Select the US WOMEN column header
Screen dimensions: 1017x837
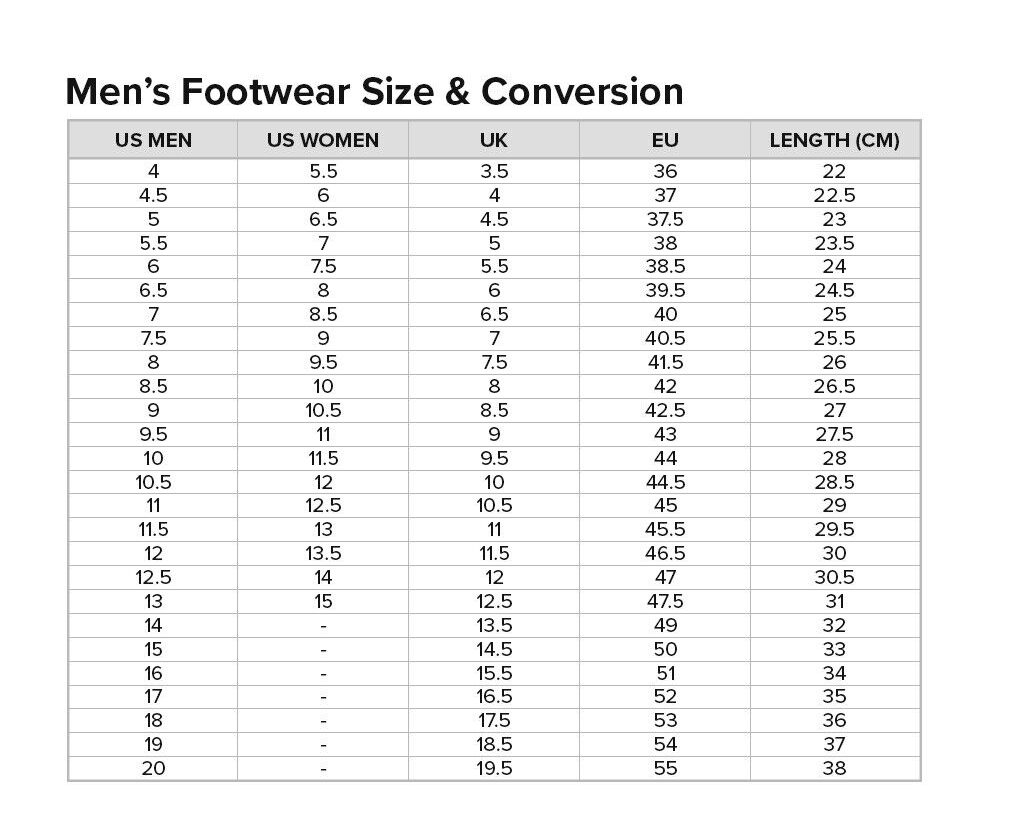coord(323,140)
